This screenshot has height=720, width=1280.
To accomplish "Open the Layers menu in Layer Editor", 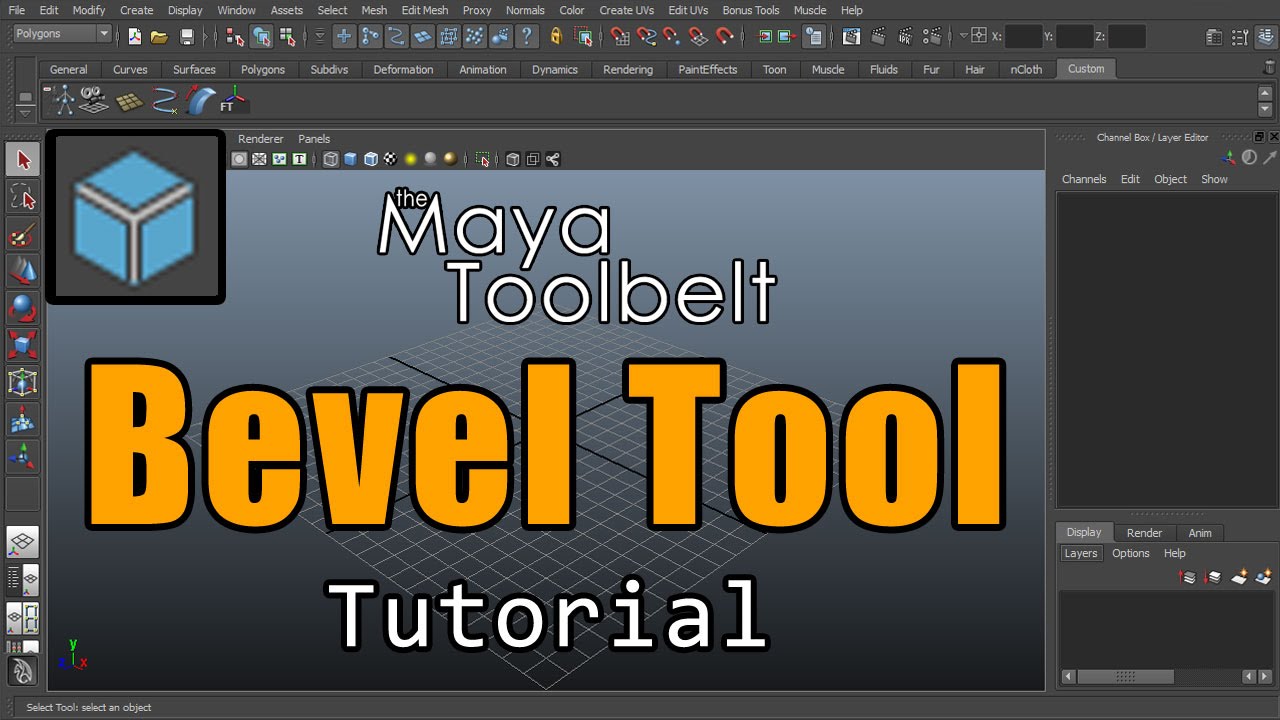I will click(1080, 553).
